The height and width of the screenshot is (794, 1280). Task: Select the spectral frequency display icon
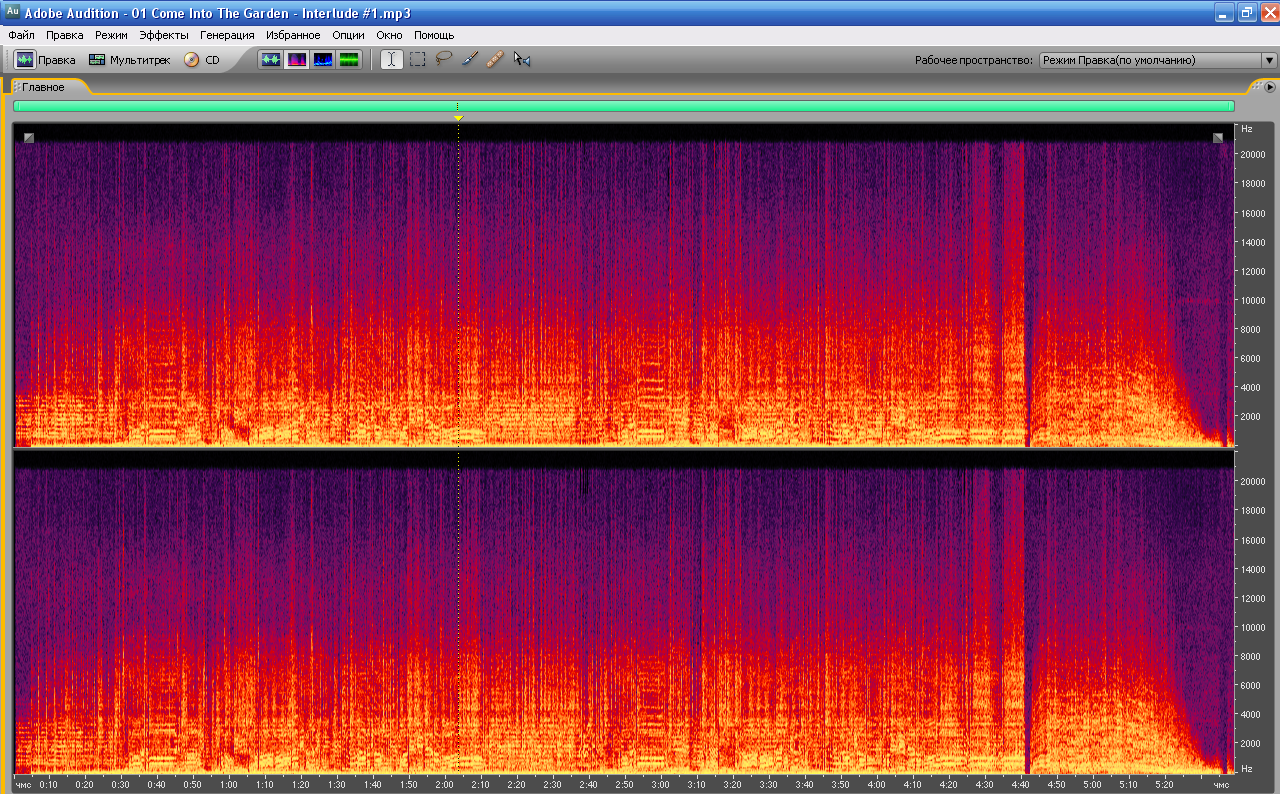pos(297,60)
